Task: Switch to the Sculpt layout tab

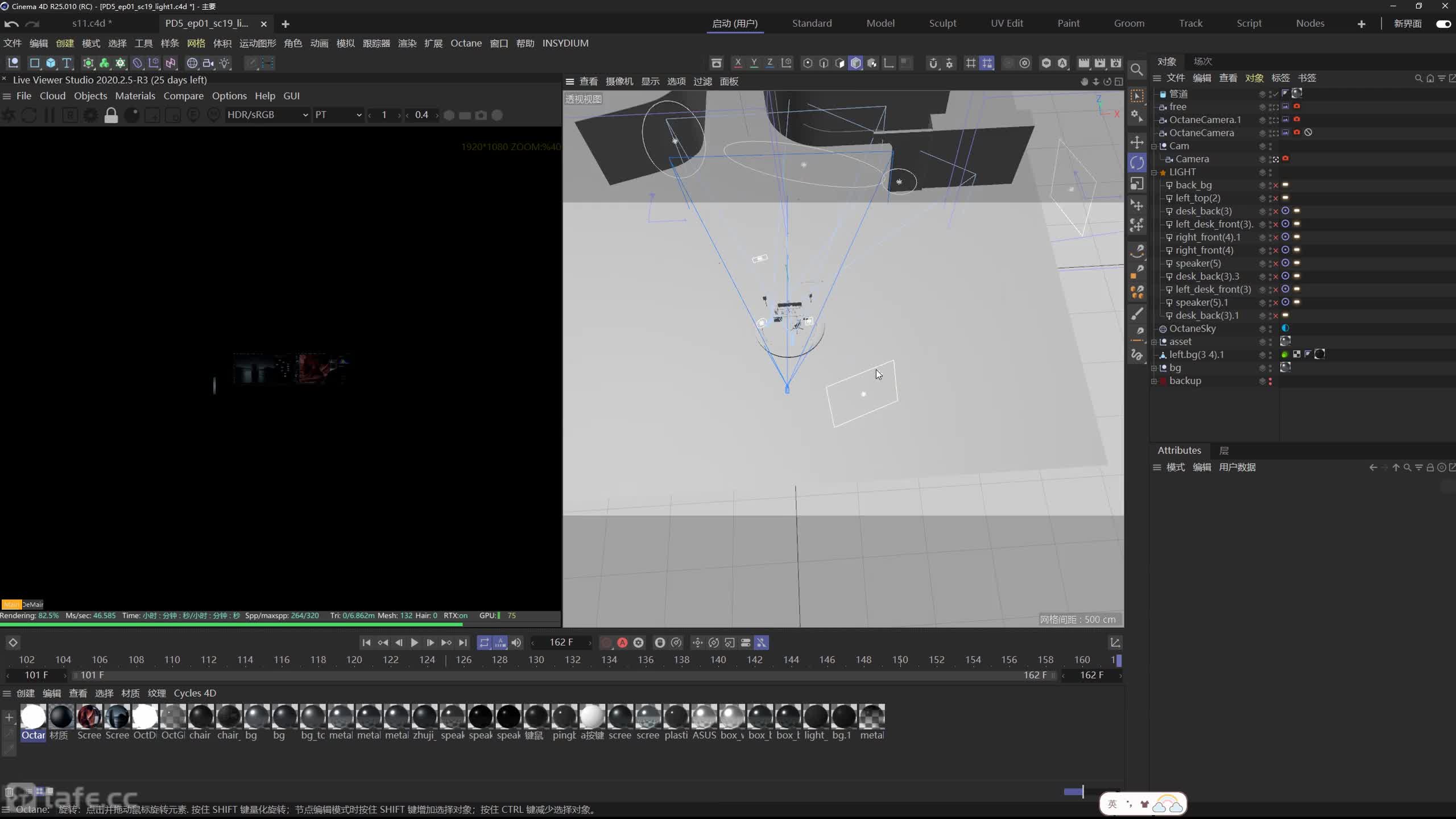Action: point(942,23)
